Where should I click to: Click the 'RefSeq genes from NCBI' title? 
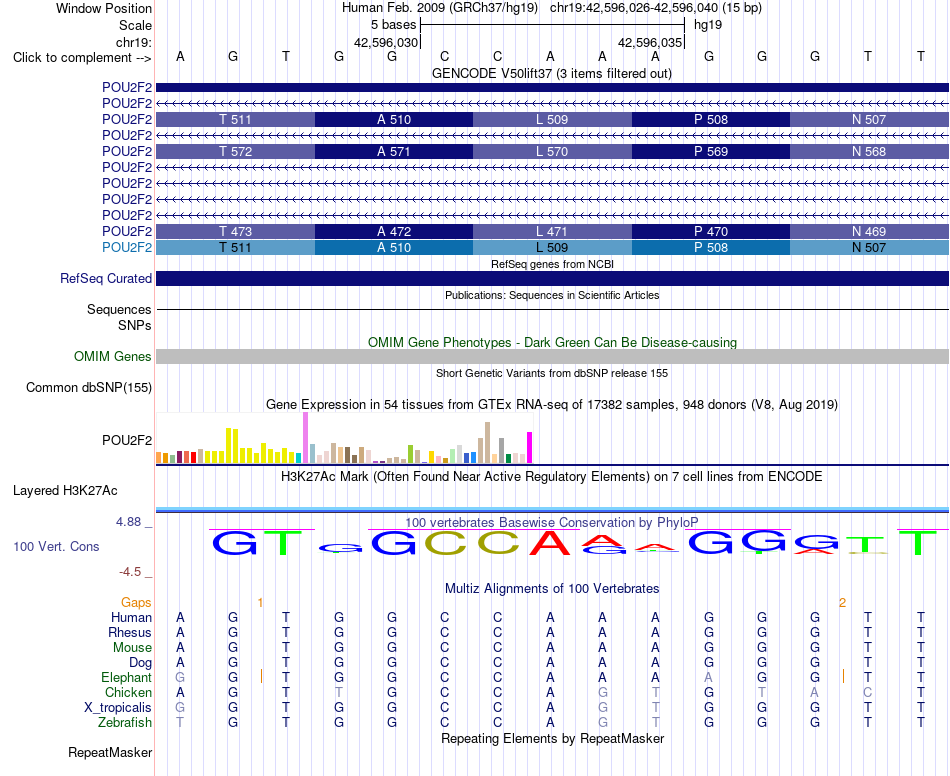pyautogui.click(x=553, y=264)
